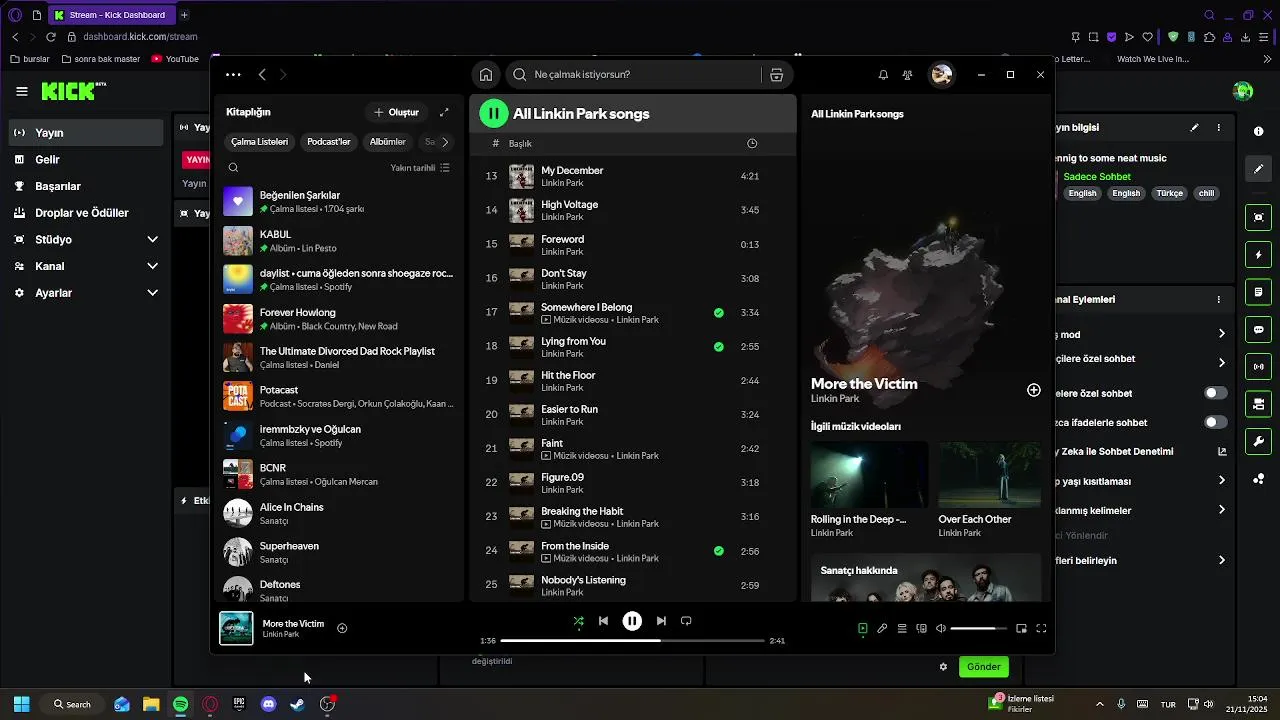Screen dimensions: 1280x720
Task: Add More the Victim to library in now-playing panel
Action: pyautogui.click(x=1034, y=390)
